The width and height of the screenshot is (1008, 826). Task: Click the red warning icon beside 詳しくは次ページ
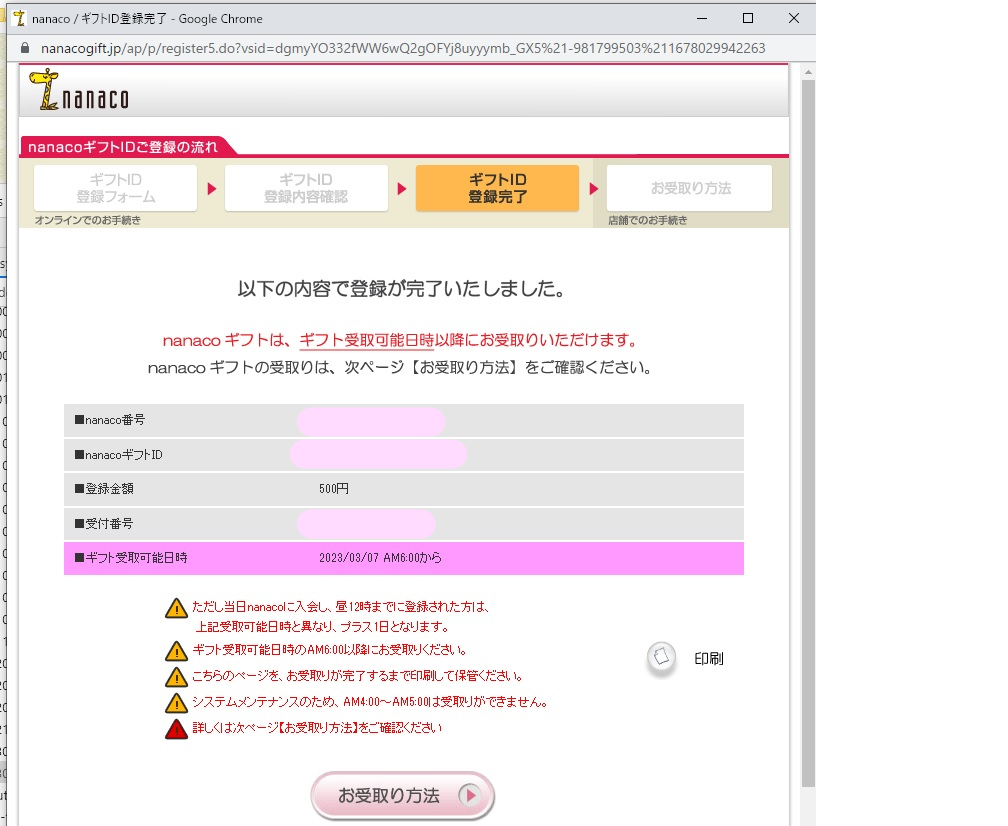176,728
